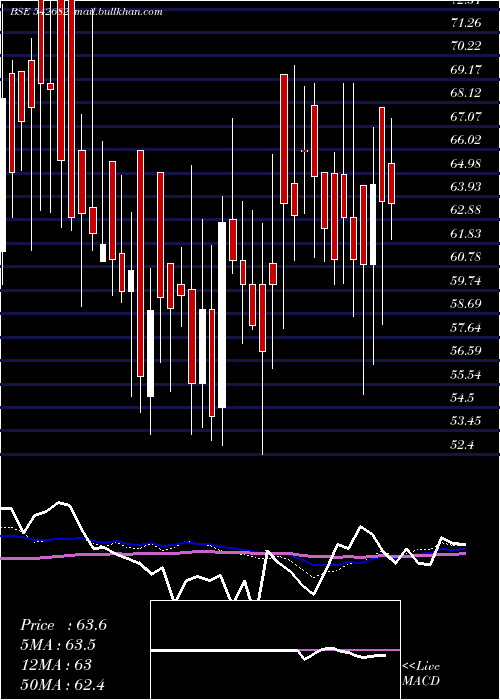Click the <<Live MACD label
This screenshot has width=500, height=700.
click(421, 673)
